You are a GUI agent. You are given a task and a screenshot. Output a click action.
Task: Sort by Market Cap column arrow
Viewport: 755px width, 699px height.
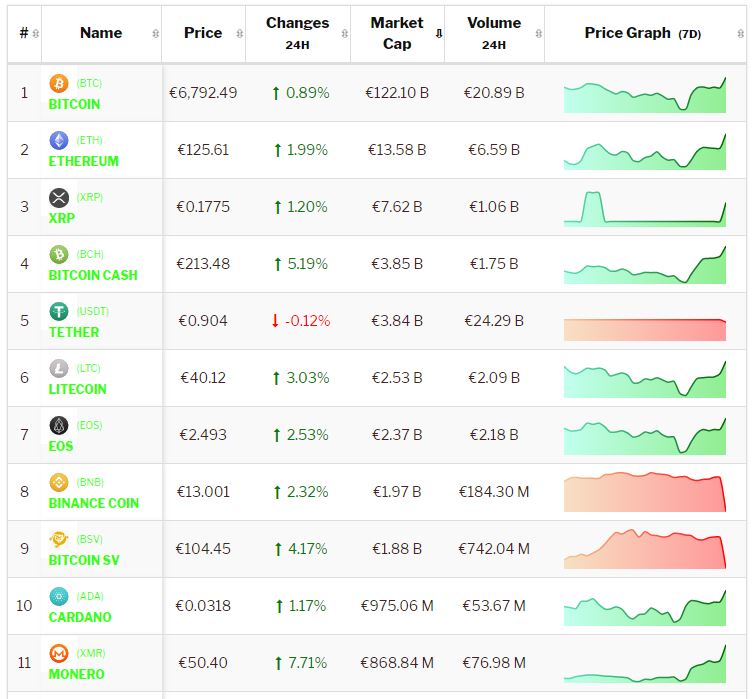pyautogui.click(x=438, y=33)
